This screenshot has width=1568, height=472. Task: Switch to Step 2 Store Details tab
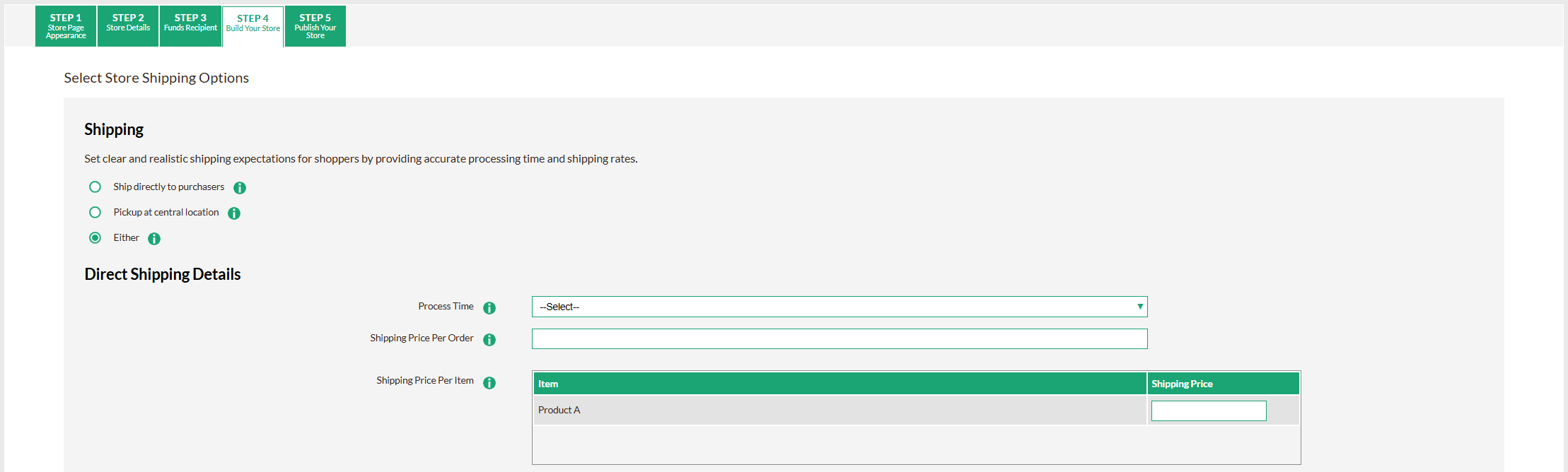pyautogui.click(x=128, y=26)
